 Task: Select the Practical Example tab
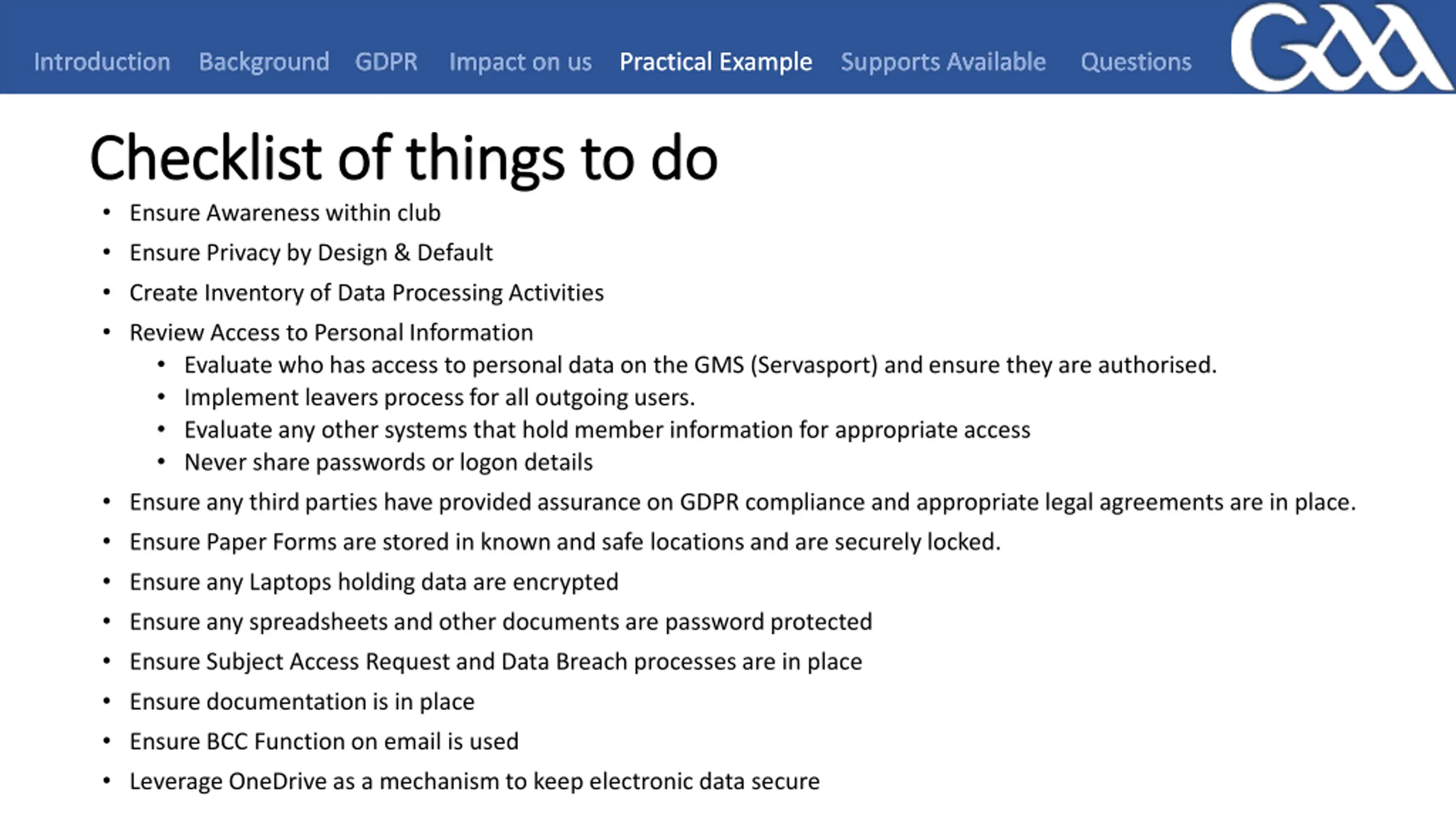pyautogui.click(x=716, y=62)
